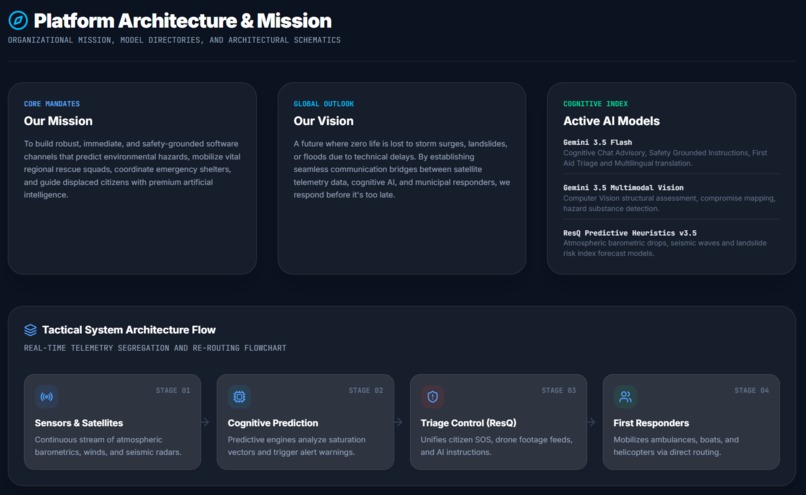Select the Sensors & Satellites broadcast icon
806x495 pixels.
(x=46, y=397)
